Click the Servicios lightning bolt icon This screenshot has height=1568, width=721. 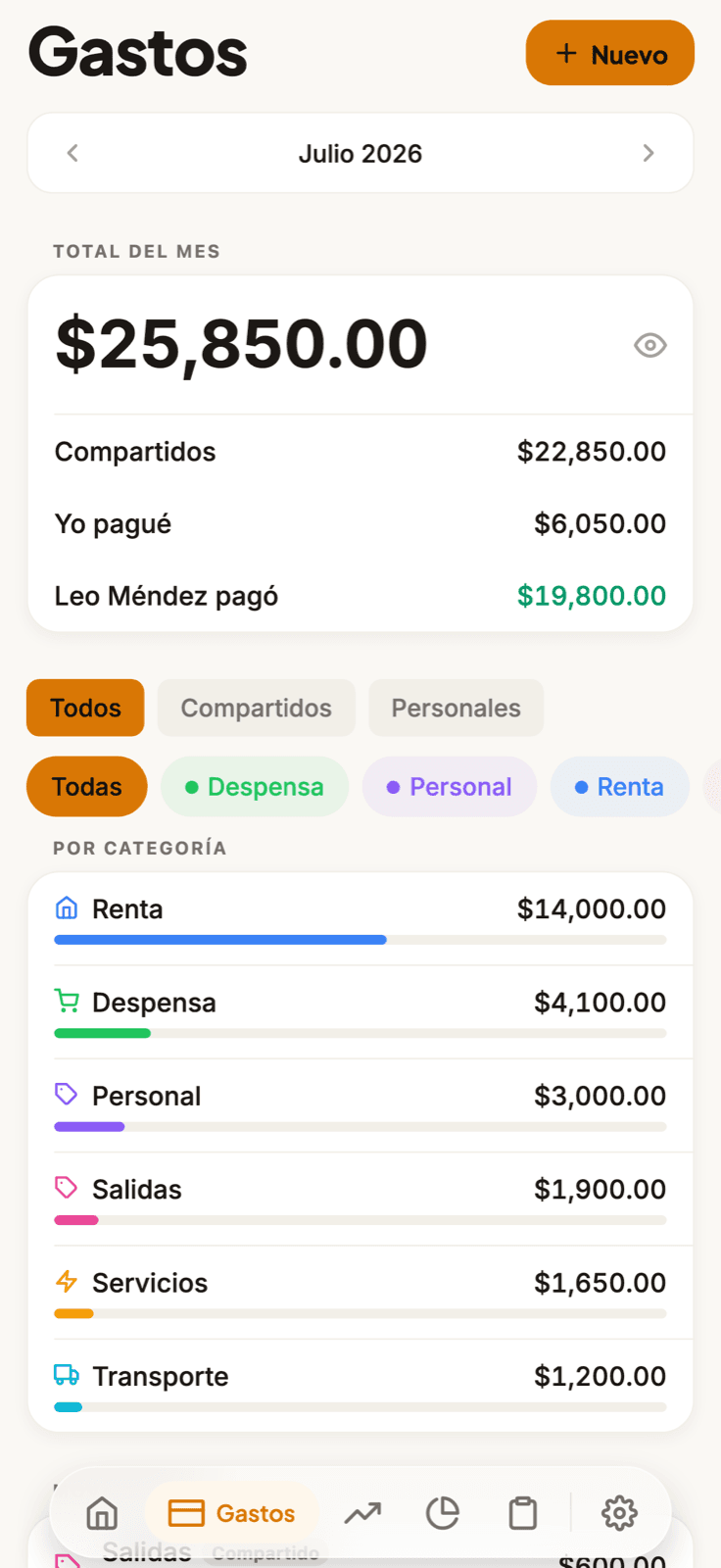click(67, 1281)
